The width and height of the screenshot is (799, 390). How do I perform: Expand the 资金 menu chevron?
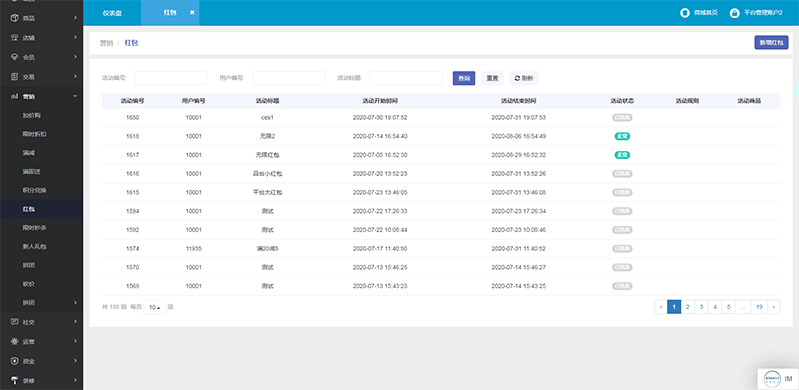[x=75, y=361]
